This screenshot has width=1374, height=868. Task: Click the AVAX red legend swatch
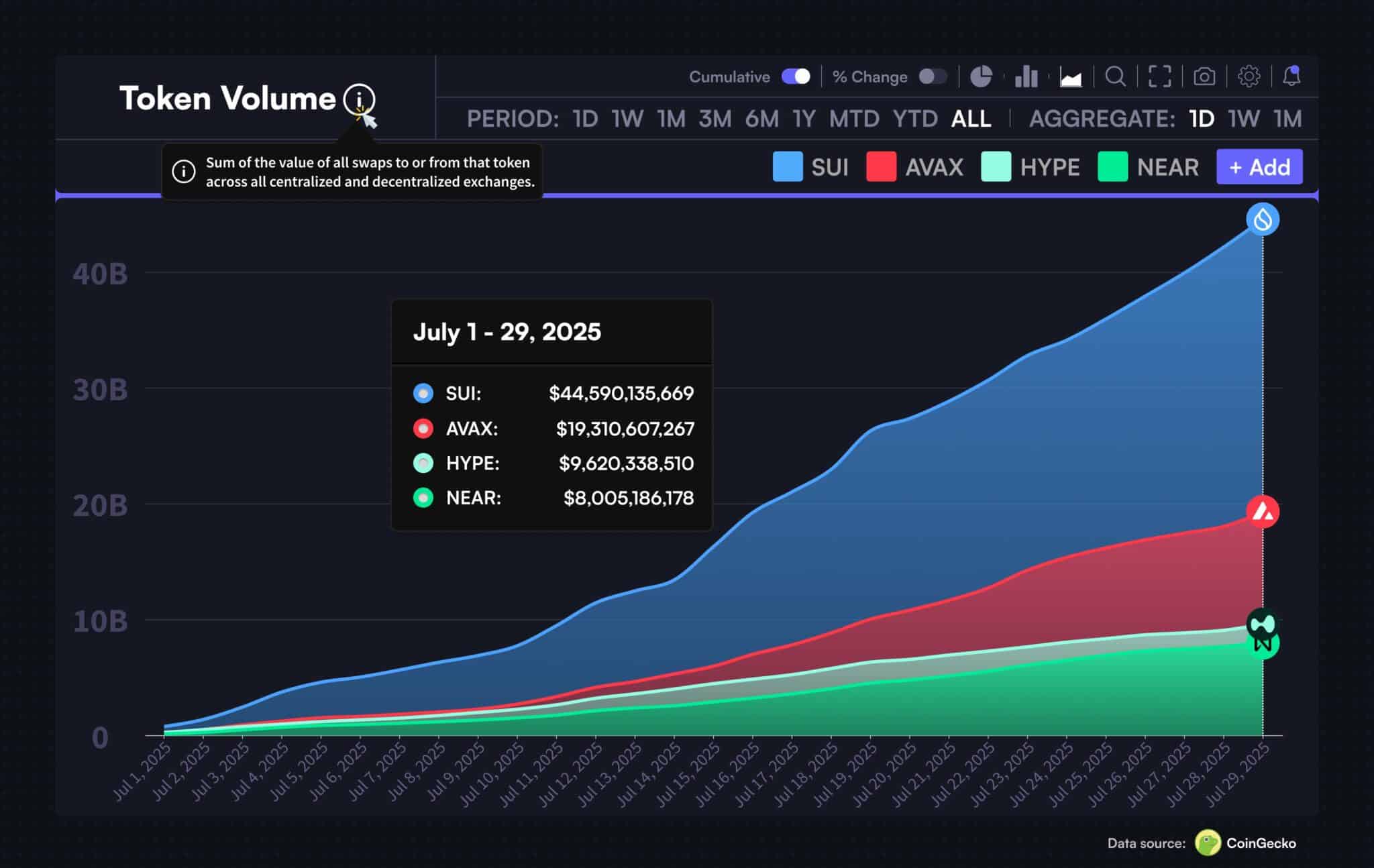click(x=881, y=167)
